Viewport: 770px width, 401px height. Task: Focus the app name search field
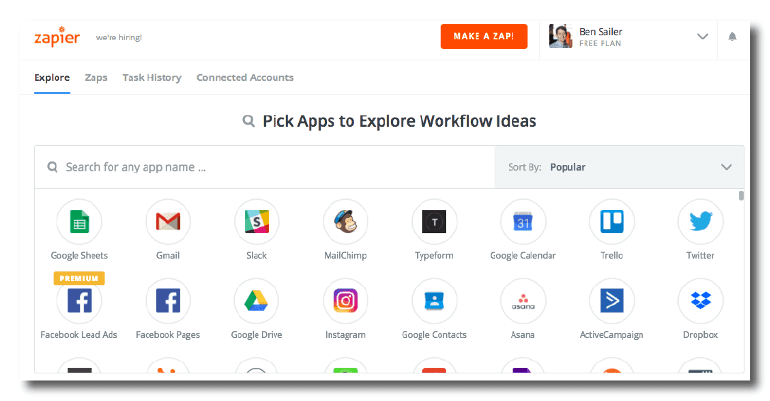coord(265,167)
